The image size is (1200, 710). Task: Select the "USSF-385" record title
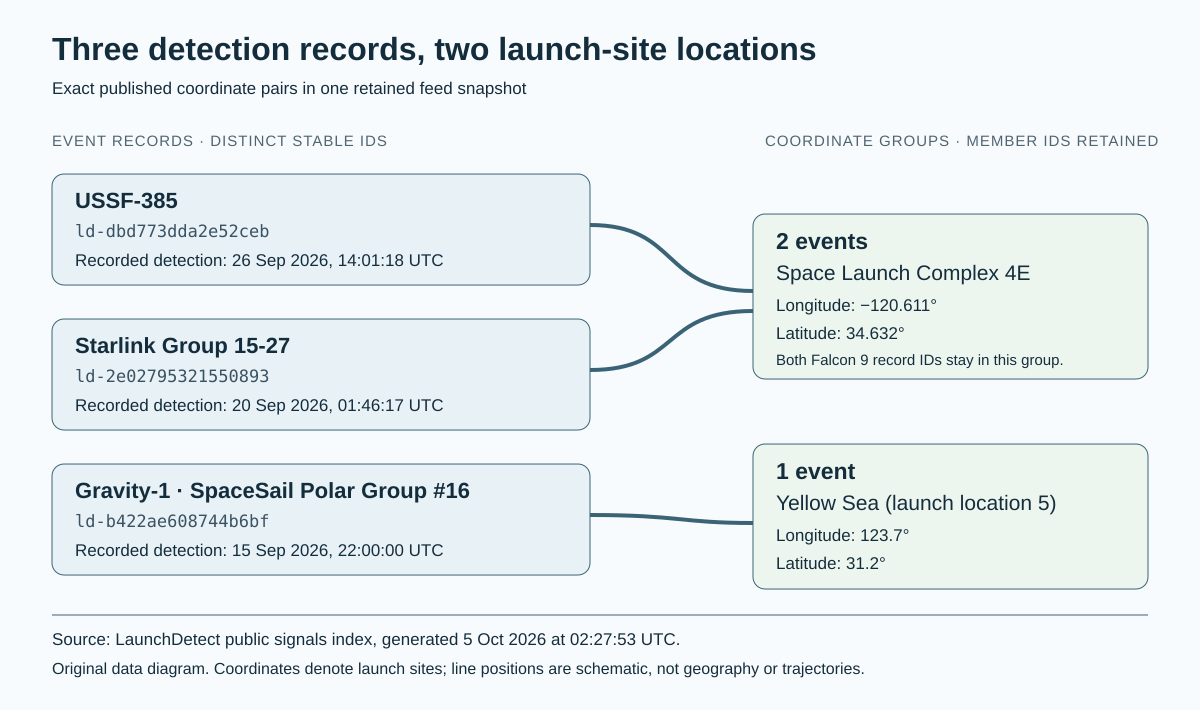click(x=126, y=201)
